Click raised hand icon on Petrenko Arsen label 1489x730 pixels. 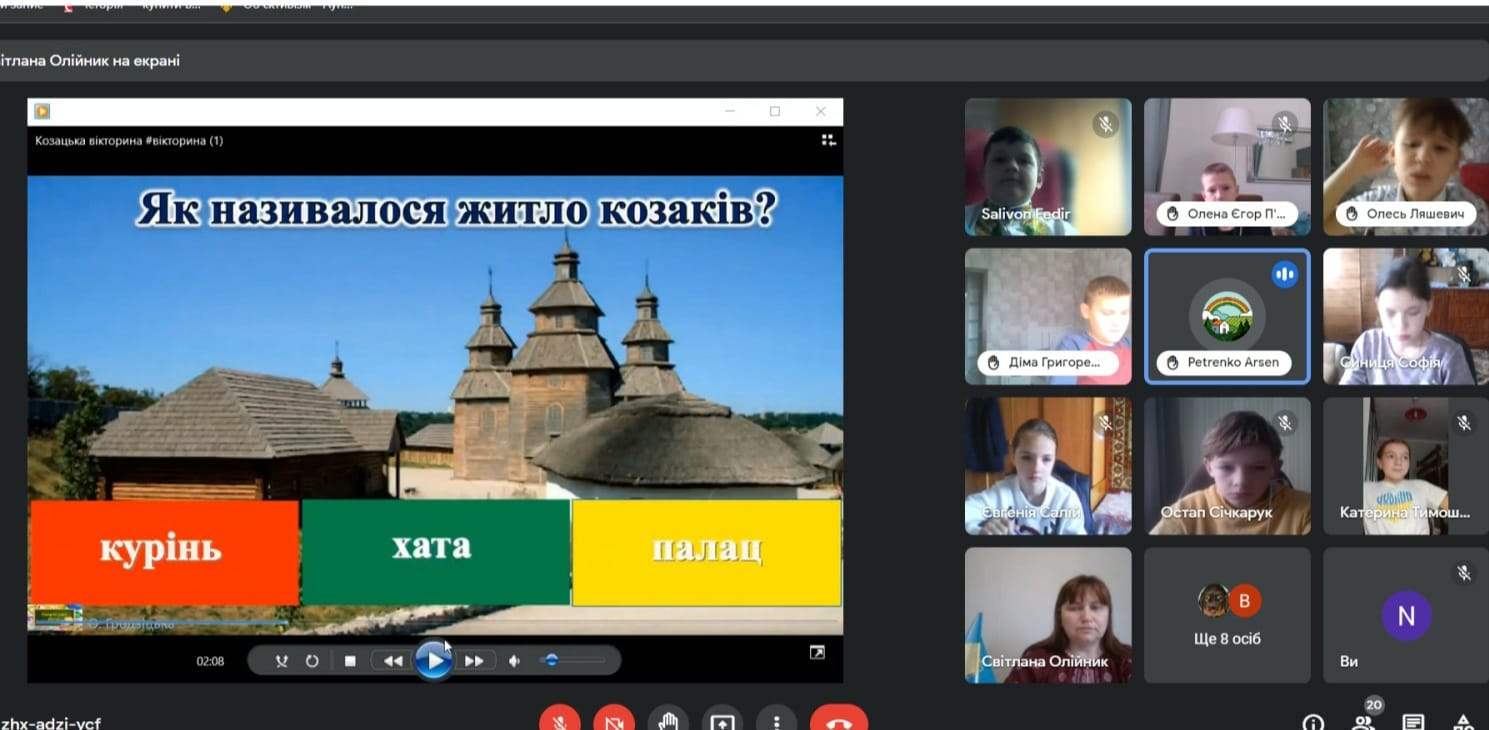(1172, 363)
